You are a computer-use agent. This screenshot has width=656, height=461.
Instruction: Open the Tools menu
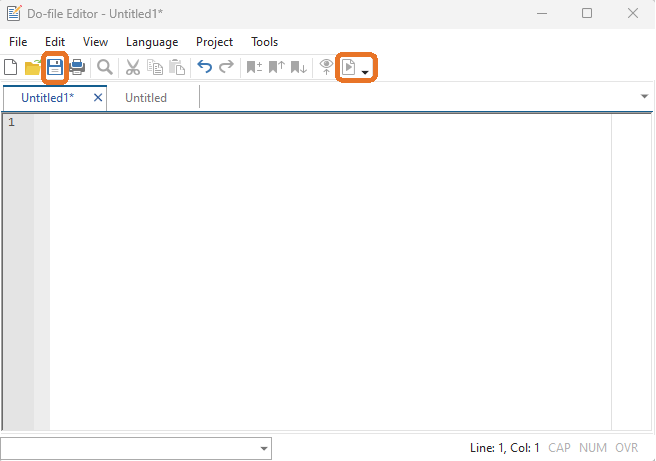(x=265, y=42)
